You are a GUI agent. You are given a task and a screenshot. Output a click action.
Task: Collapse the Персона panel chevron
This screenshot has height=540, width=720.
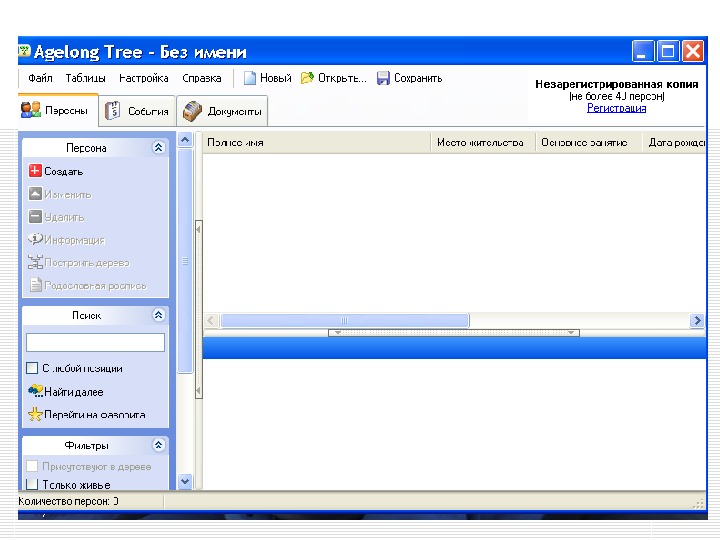click(x=158, y=147)
